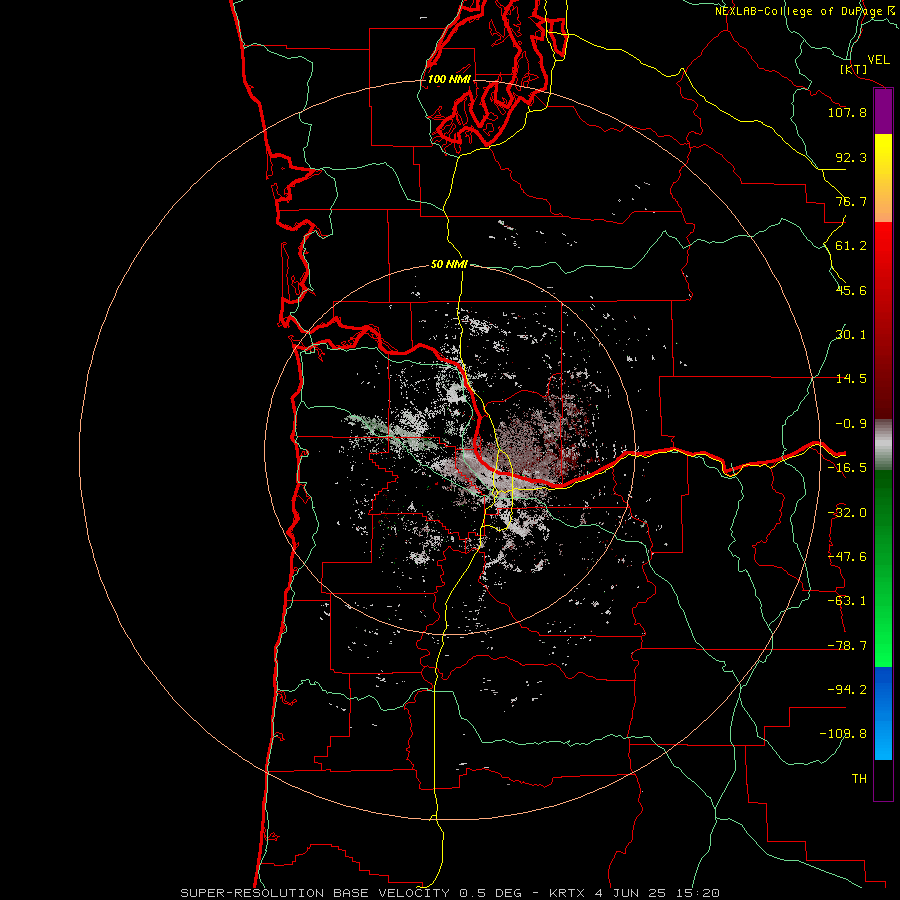
Task: Select the 107.8 value on the velocity scale
Action: click(847, 112)
